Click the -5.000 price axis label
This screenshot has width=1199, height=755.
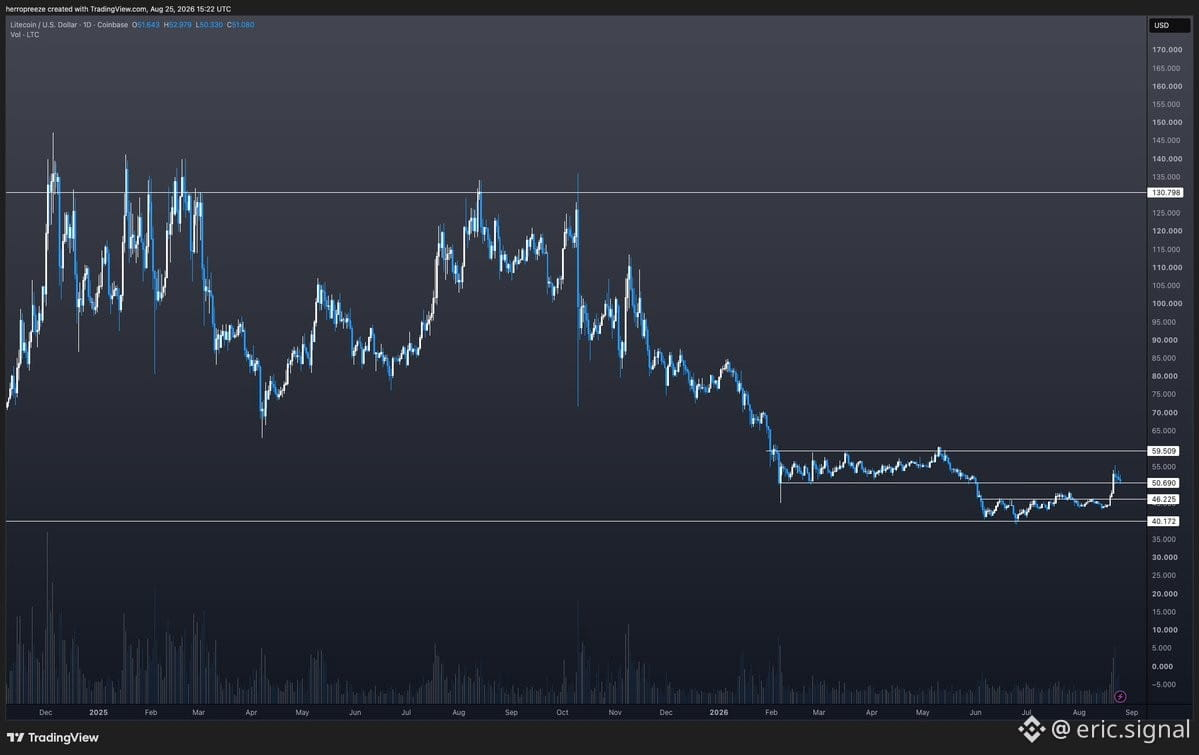[1165, 685]
